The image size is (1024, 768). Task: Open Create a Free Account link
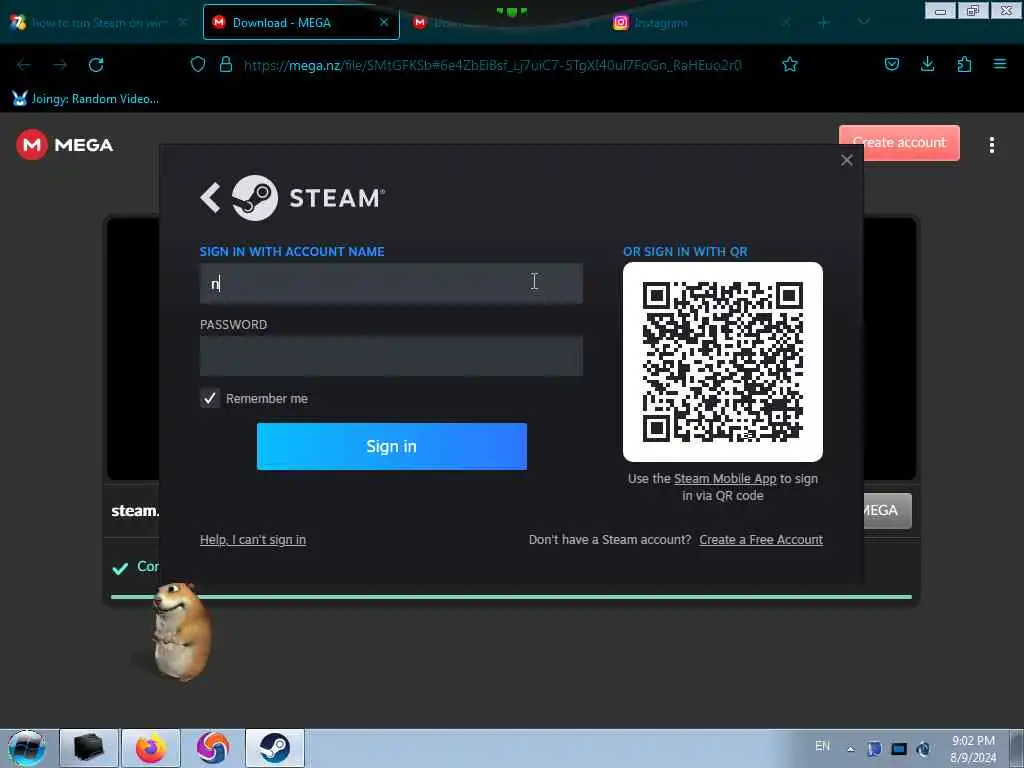point(761,539)
